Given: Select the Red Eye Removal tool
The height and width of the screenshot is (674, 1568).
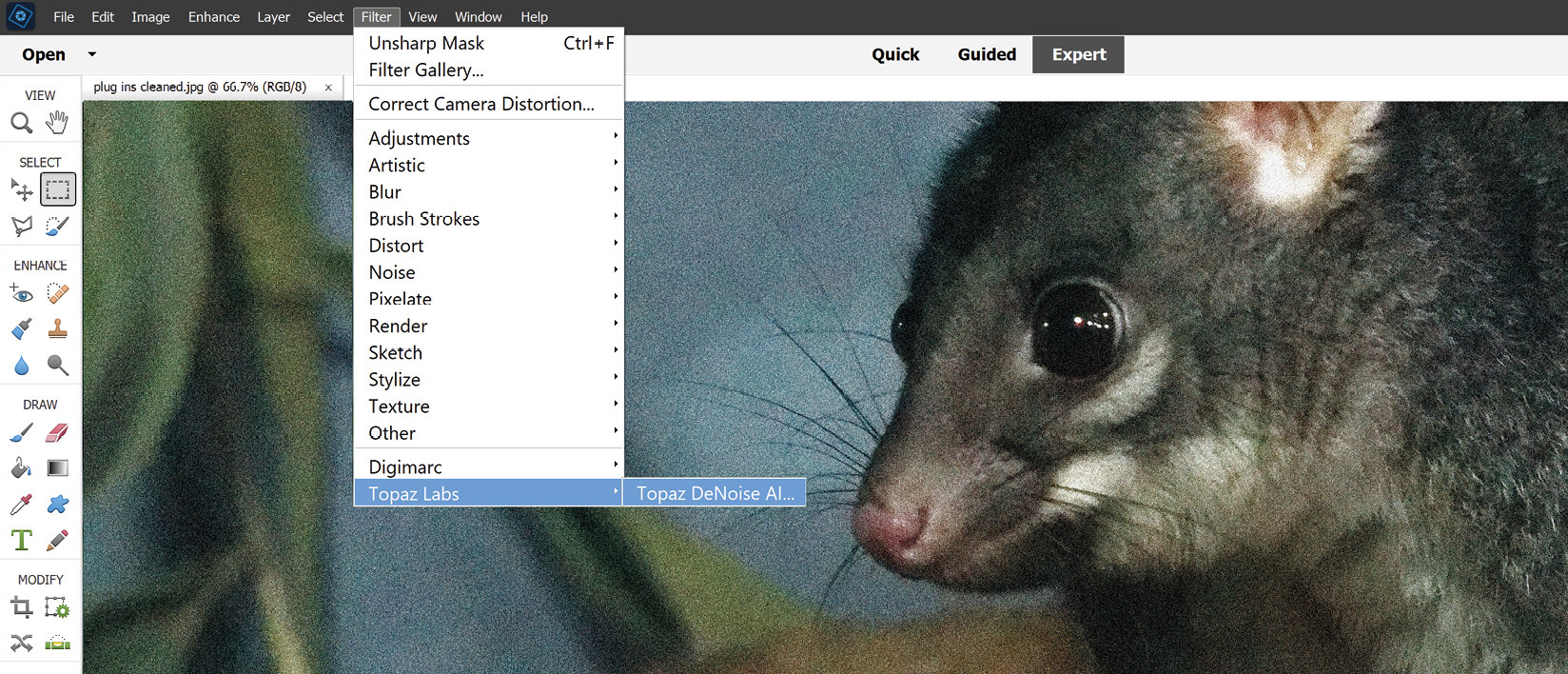Looking at the screenshot, I should [x=22, y=293].
